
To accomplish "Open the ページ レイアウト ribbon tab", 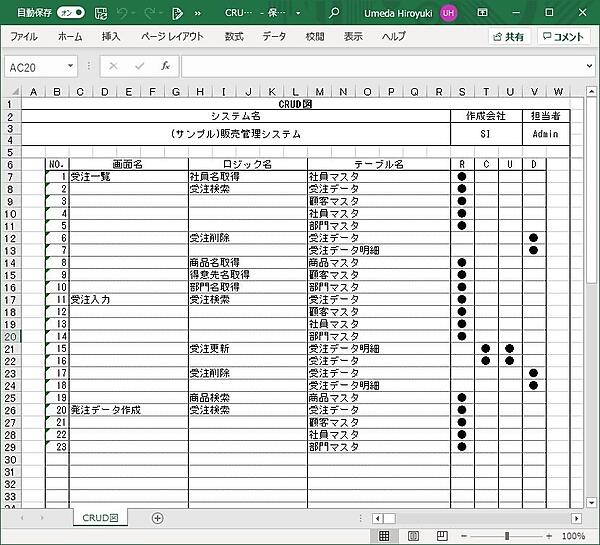I will point(172,37).
